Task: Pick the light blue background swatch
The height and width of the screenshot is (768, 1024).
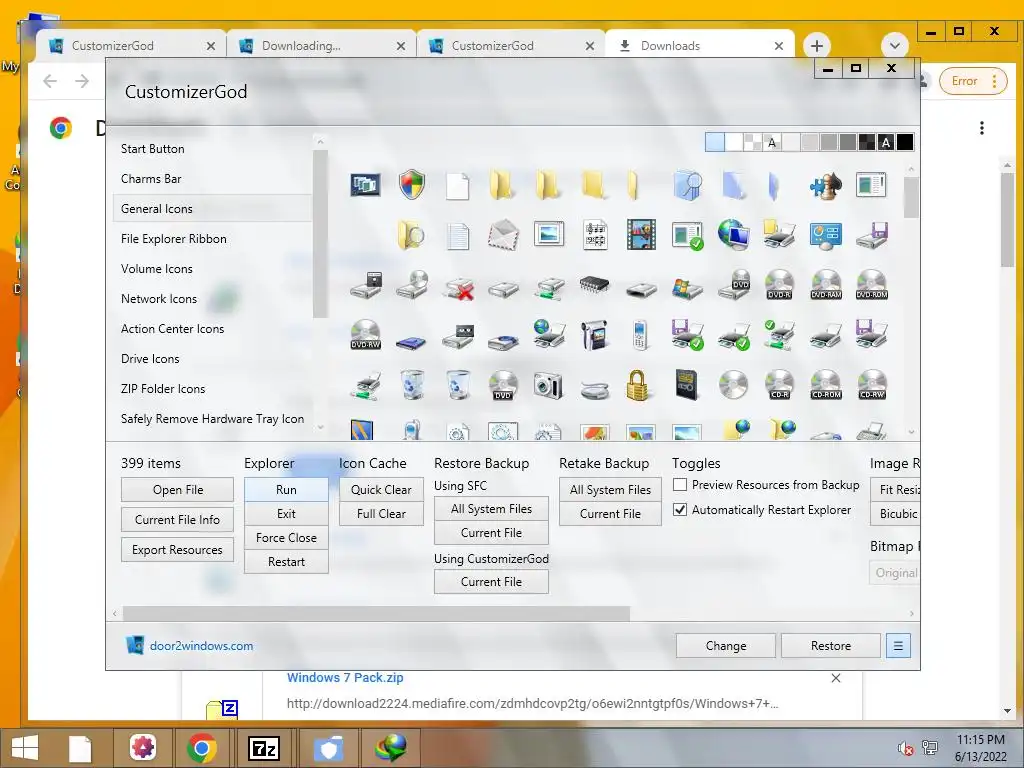Action: [x=714, y=142]
